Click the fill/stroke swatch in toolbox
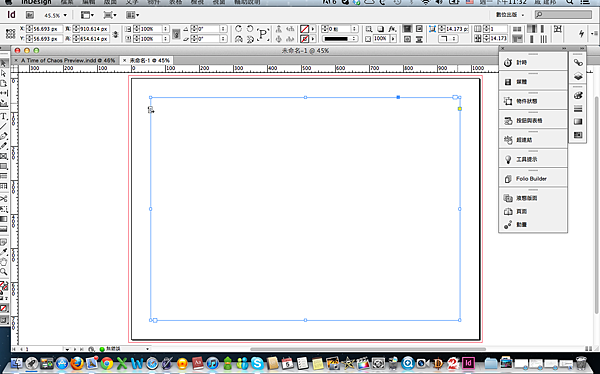The height and width of the screenshot is (374, 600). [3, 286]
